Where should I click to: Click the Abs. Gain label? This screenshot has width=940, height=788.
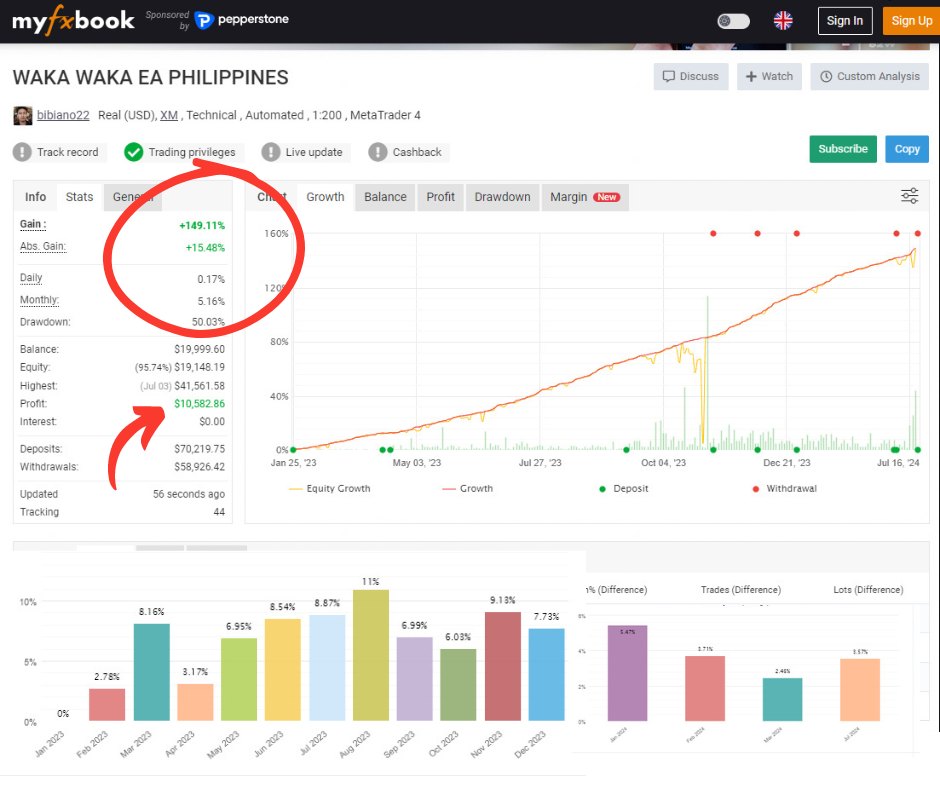click(43, 246)
